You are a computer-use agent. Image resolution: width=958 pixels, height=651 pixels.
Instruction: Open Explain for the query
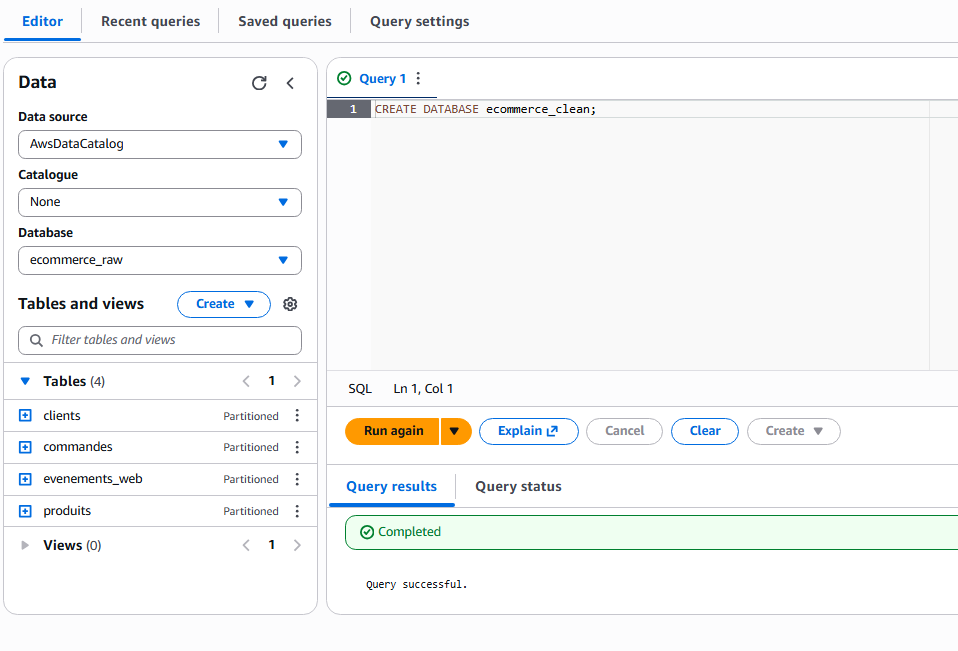(528, 431)
